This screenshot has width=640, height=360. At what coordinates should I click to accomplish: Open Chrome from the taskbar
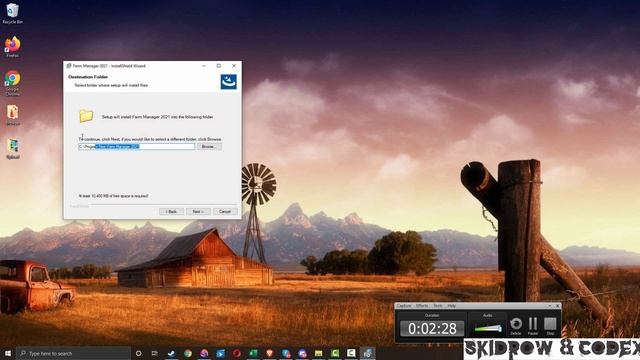tap(188, 353)
